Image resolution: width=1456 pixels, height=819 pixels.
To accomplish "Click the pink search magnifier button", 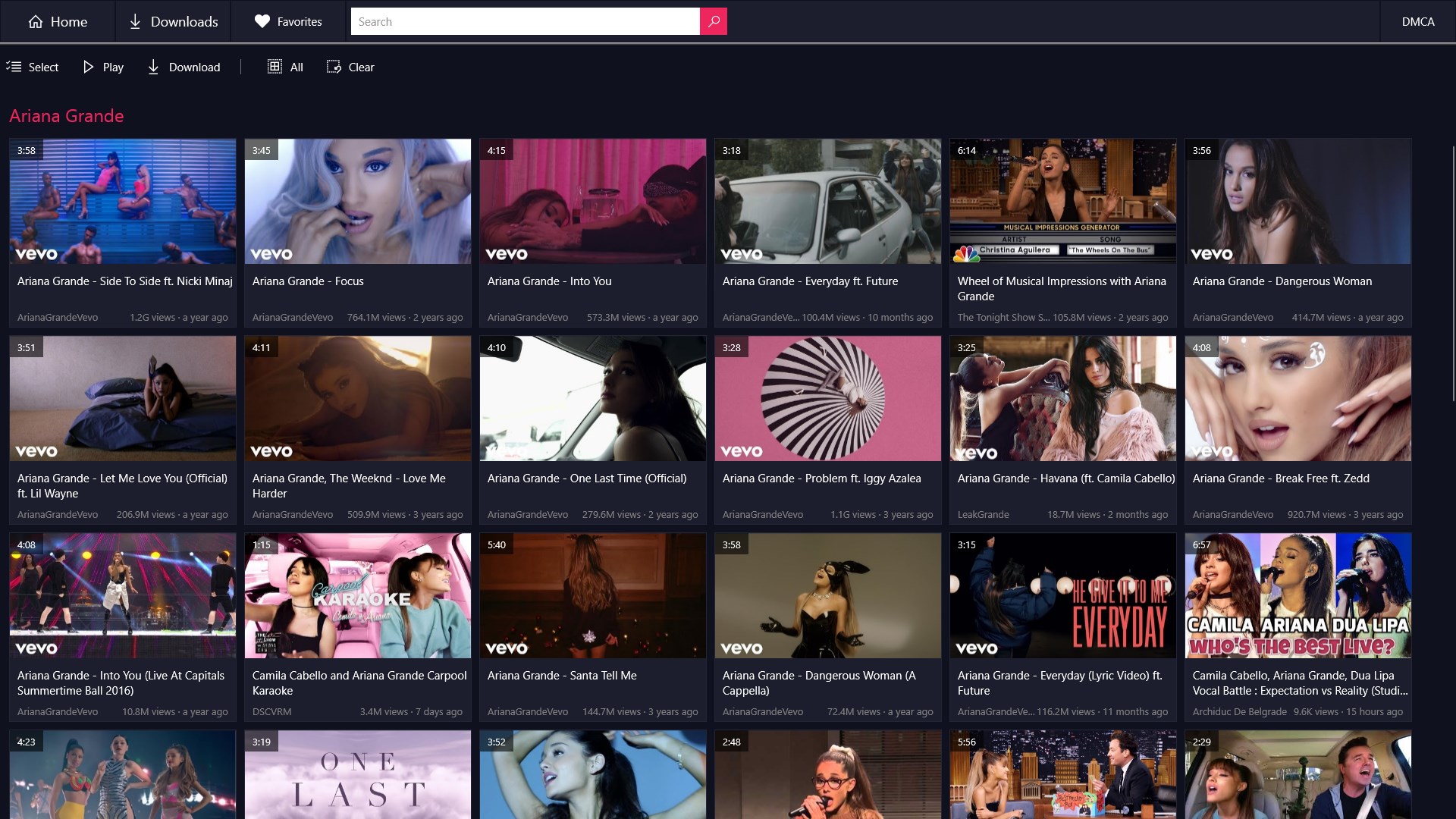I will point(713,21).
